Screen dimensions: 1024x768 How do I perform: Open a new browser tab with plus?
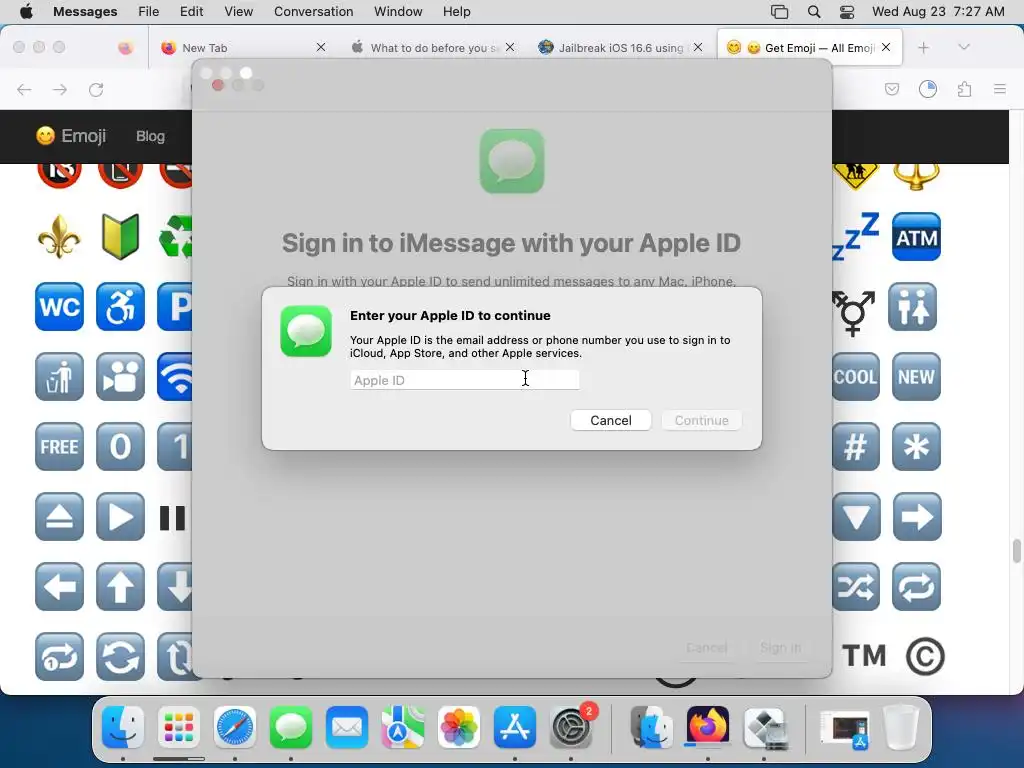(x=923, y=48)
